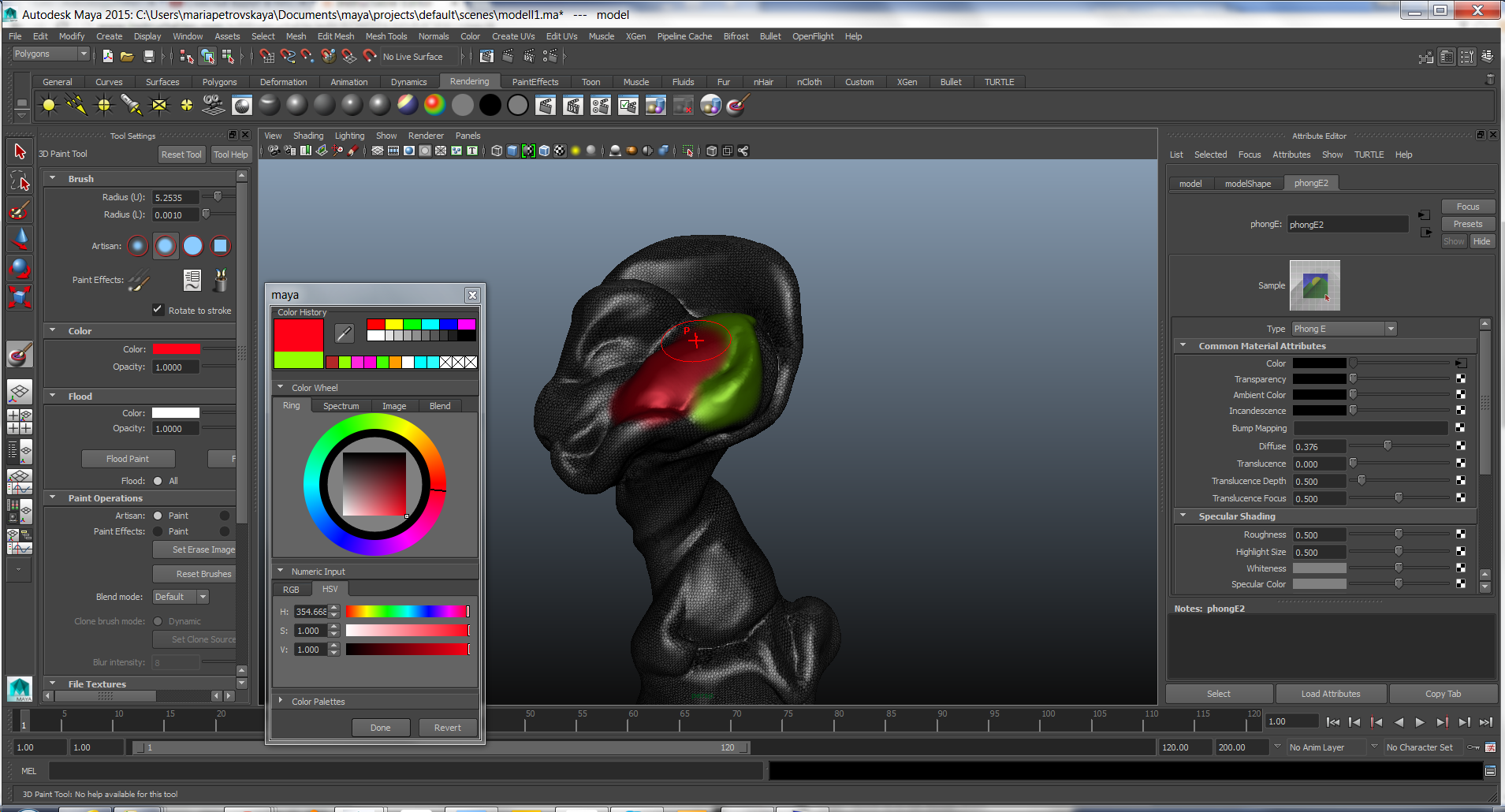Click Color map checker button in Attribute Editor
Viewport: 1505px width, 812px height.
(1461, 363)
